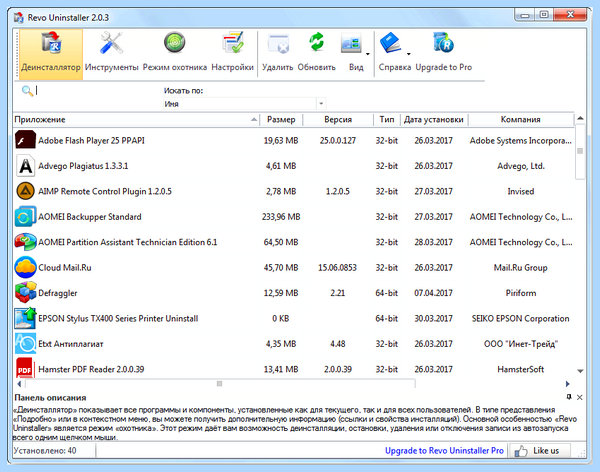Pin the Панель описания panel
This screenshot has width=600, height=472.
coord(569,397)
